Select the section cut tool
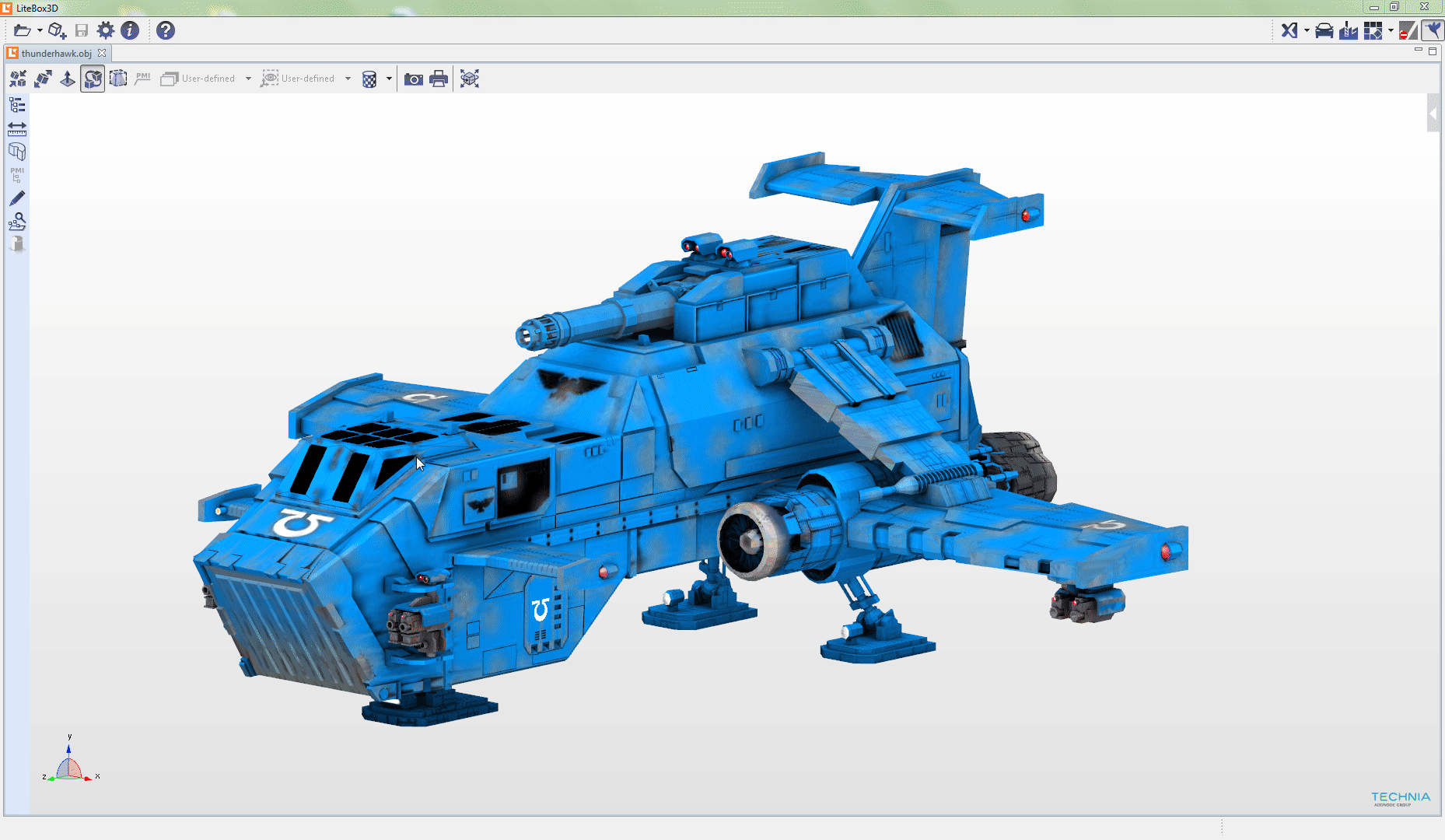Viewport: 1445px width, 840px height. 17,152
